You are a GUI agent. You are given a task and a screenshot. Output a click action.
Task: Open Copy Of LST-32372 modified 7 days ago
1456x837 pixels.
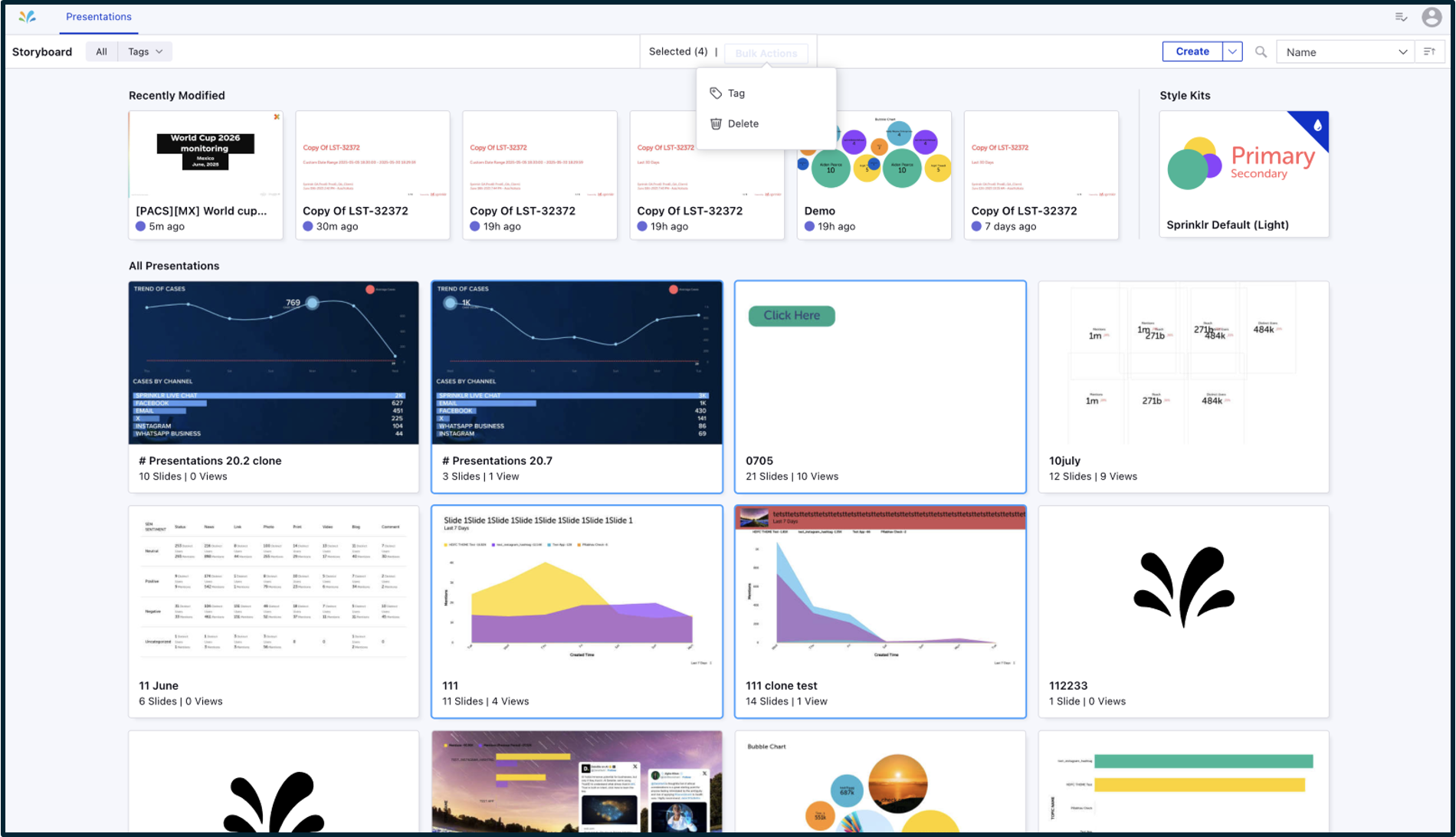point(1041,175)
